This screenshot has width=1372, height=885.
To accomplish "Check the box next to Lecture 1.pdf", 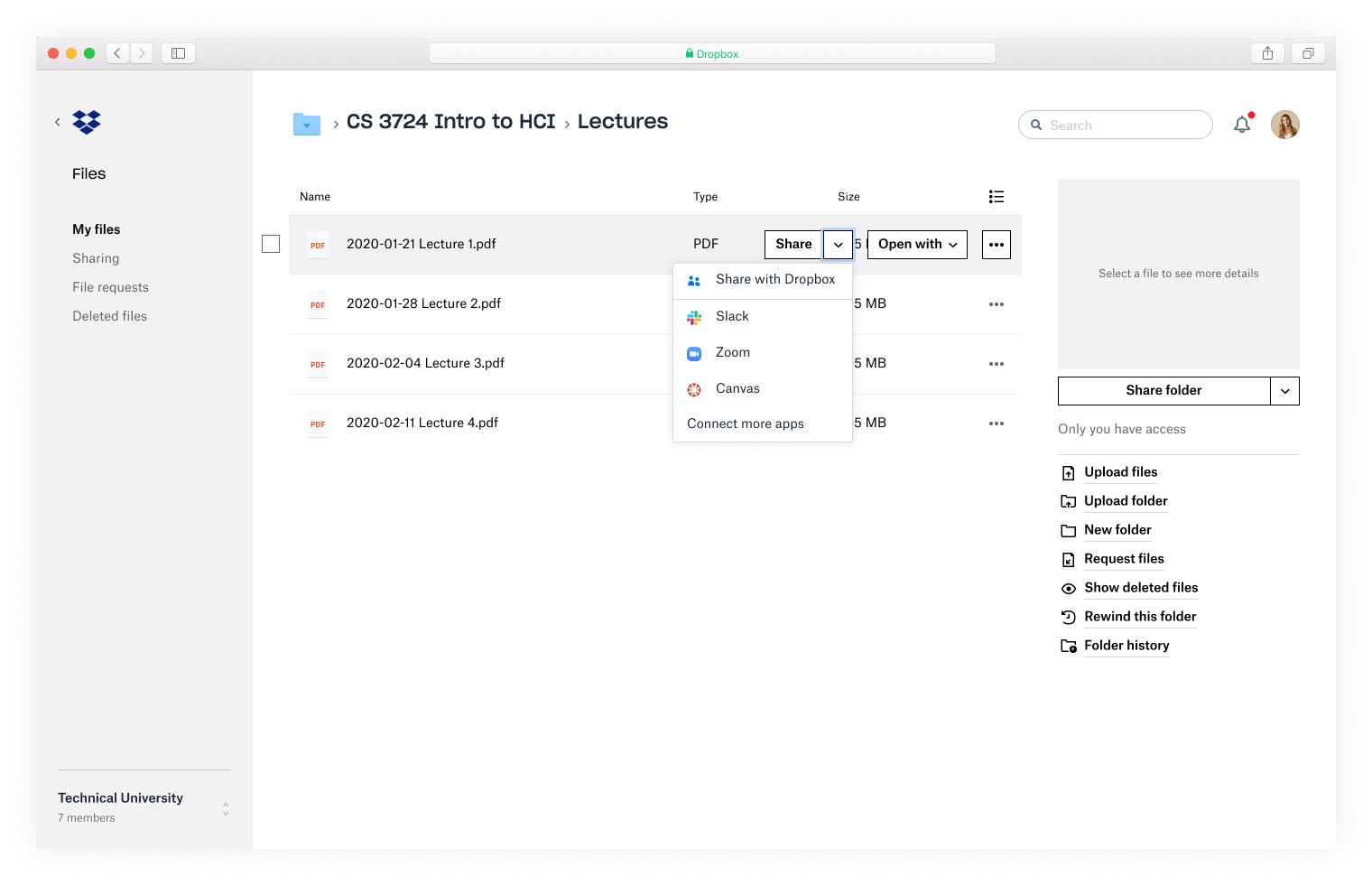I will (271, 244).
